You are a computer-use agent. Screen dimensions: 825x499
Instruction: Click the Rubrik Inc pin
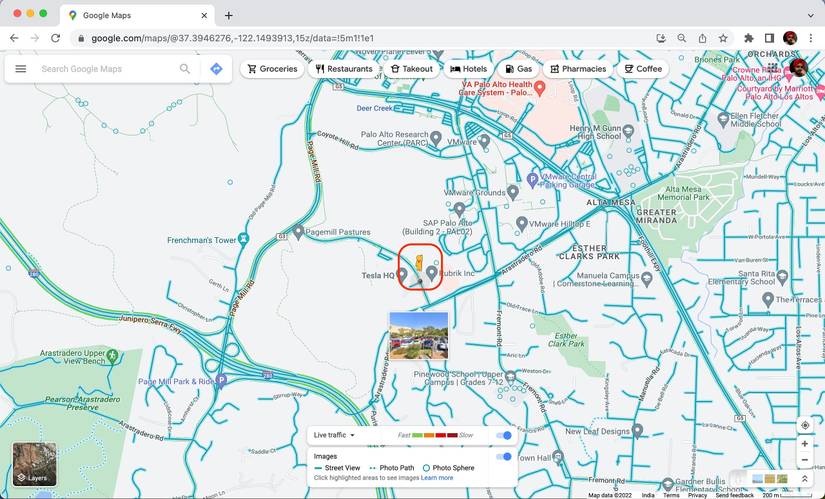pos(432,273)
